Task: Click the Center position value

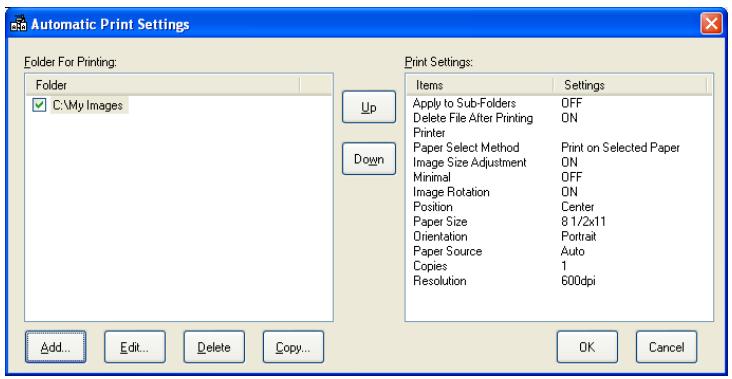Action: (577, 207)
